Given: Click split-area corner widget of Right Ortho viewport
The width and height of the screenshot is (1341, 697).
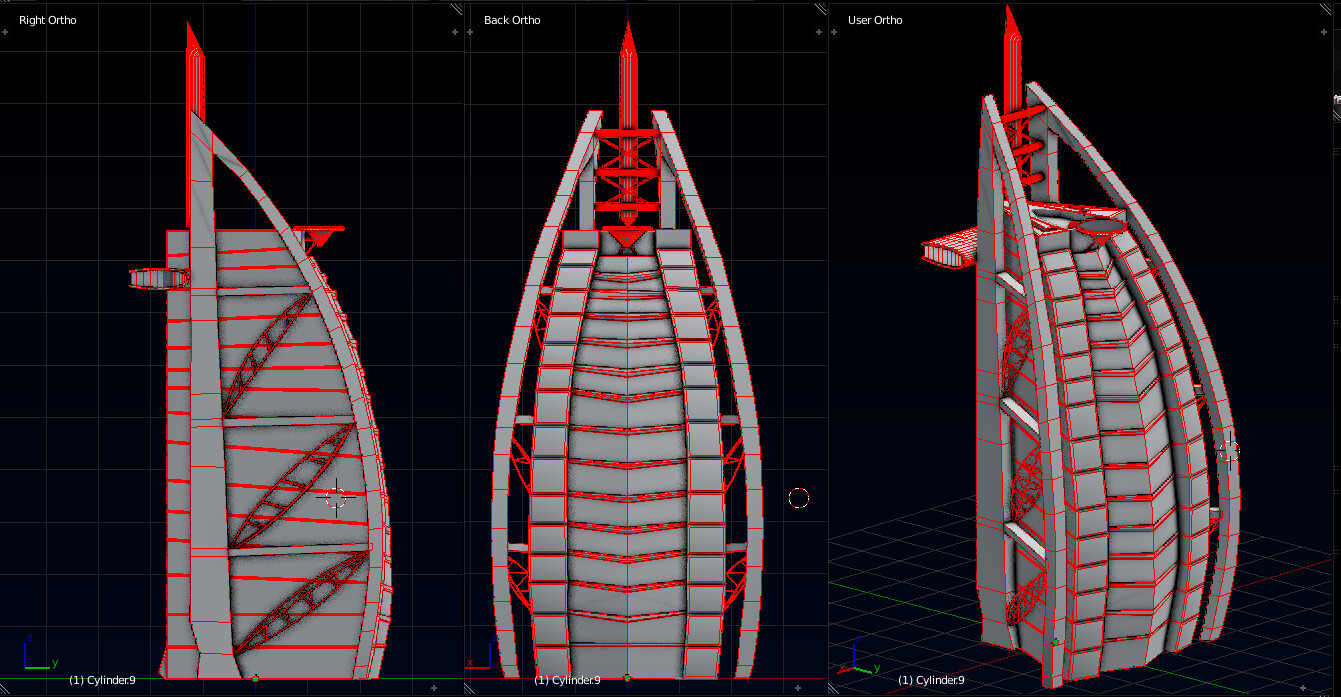Looking at the screenshot, I should [458, 9].
